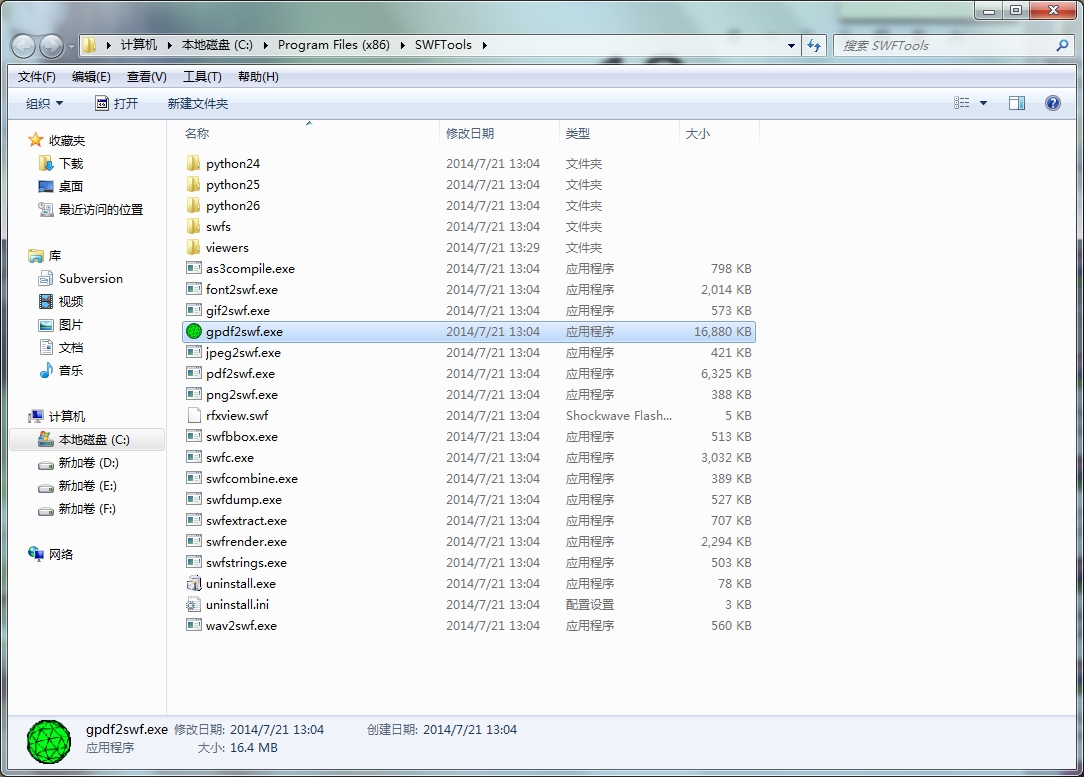Click the swfs folder icon
Image resolution: width=1084 pixels, height=777 pixels.
[194, 227]
